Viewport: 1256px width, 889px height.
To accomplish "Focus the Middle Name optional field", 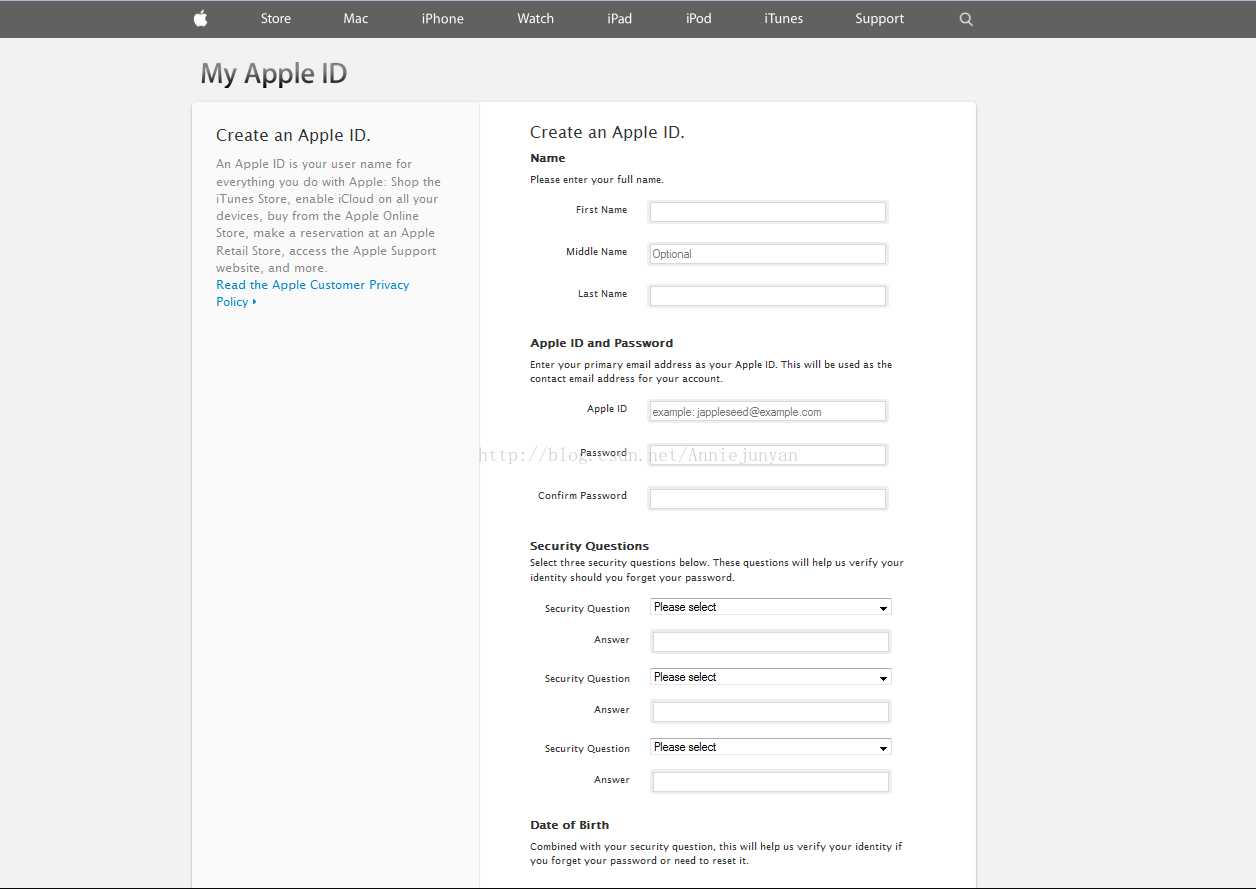I will (x=768, y=254).
